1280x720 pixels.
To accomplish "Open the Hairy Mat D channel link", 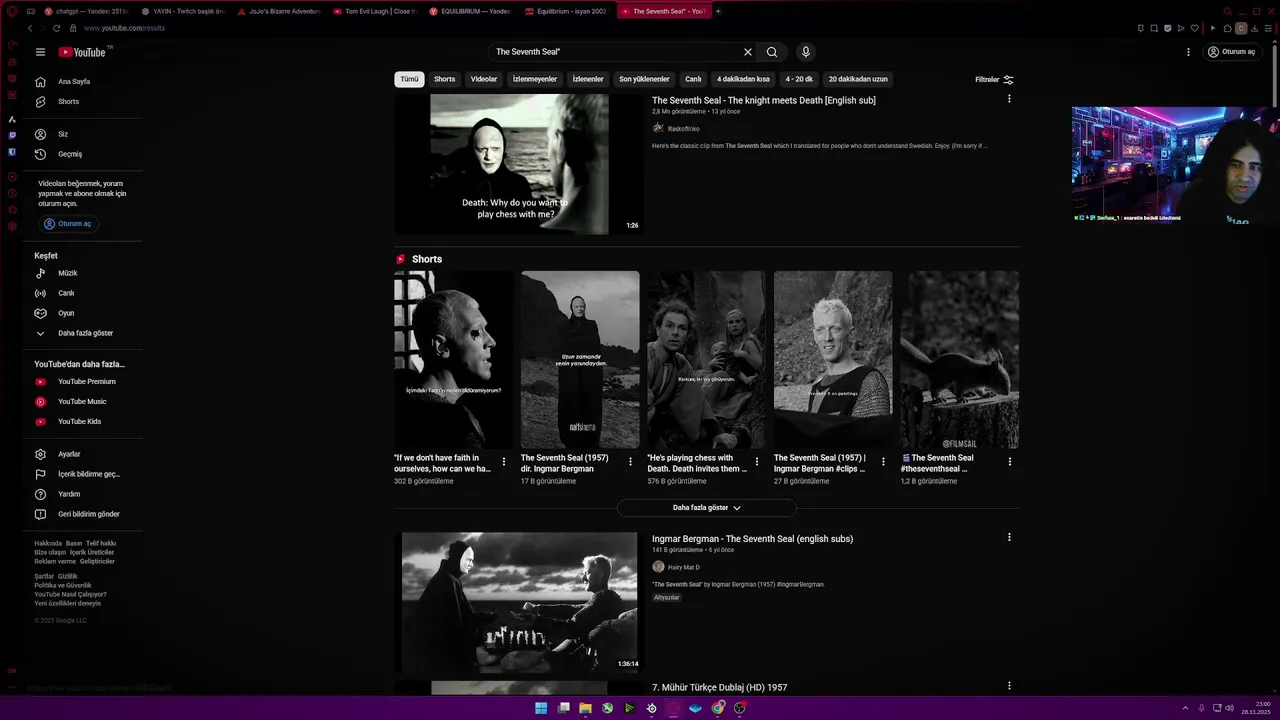I will point(684,567).
